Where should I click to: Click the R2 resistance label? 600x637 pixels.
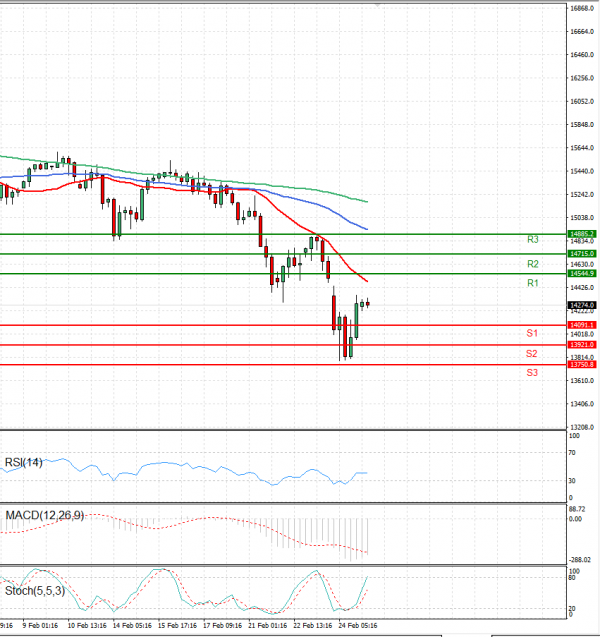(533, 264)
